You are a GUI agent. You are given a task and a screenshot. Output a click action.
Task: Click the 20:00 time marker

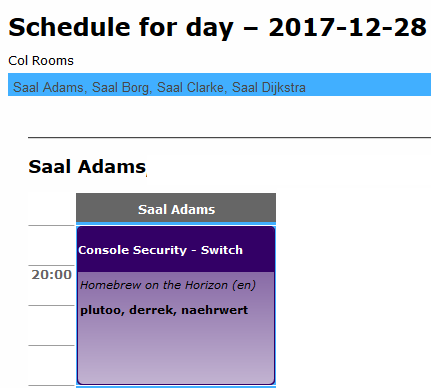click(52, 275)
